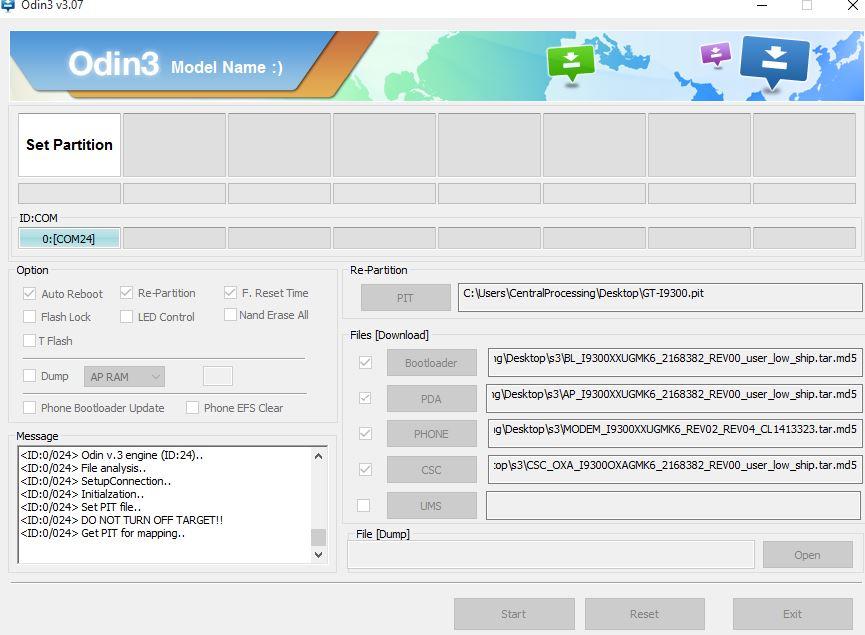
Task: Click the Bootloader BL_I9300 file path field
Action: [675, 362]
